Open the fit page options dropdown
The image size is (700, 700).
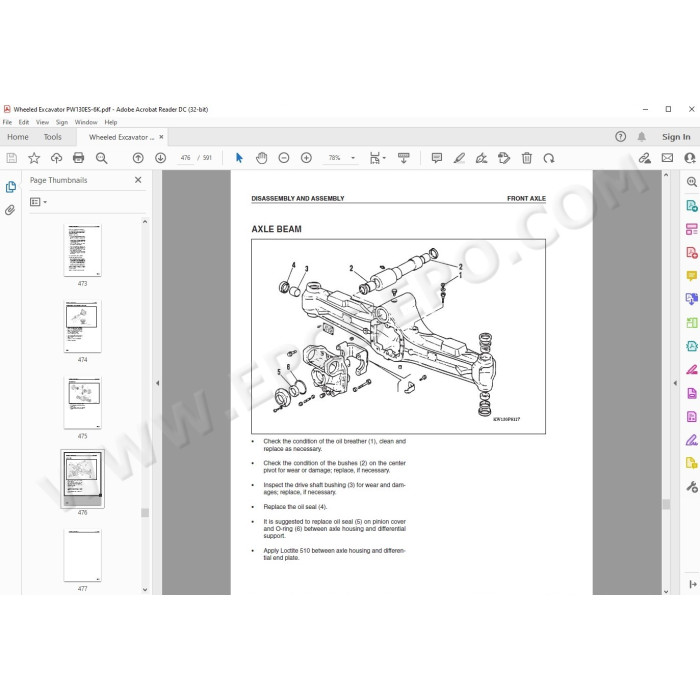(x=378, y=158)
